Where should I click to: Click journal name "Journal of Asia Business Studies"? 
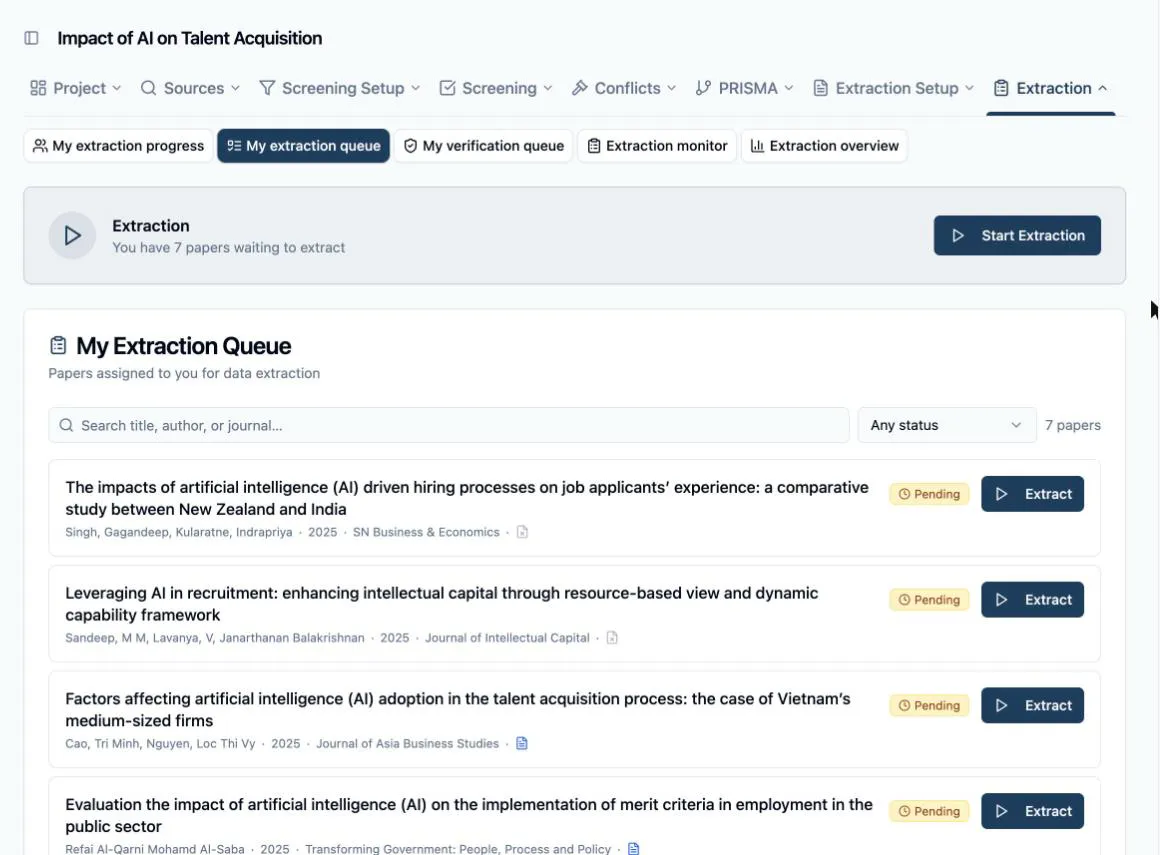[408, 743]
